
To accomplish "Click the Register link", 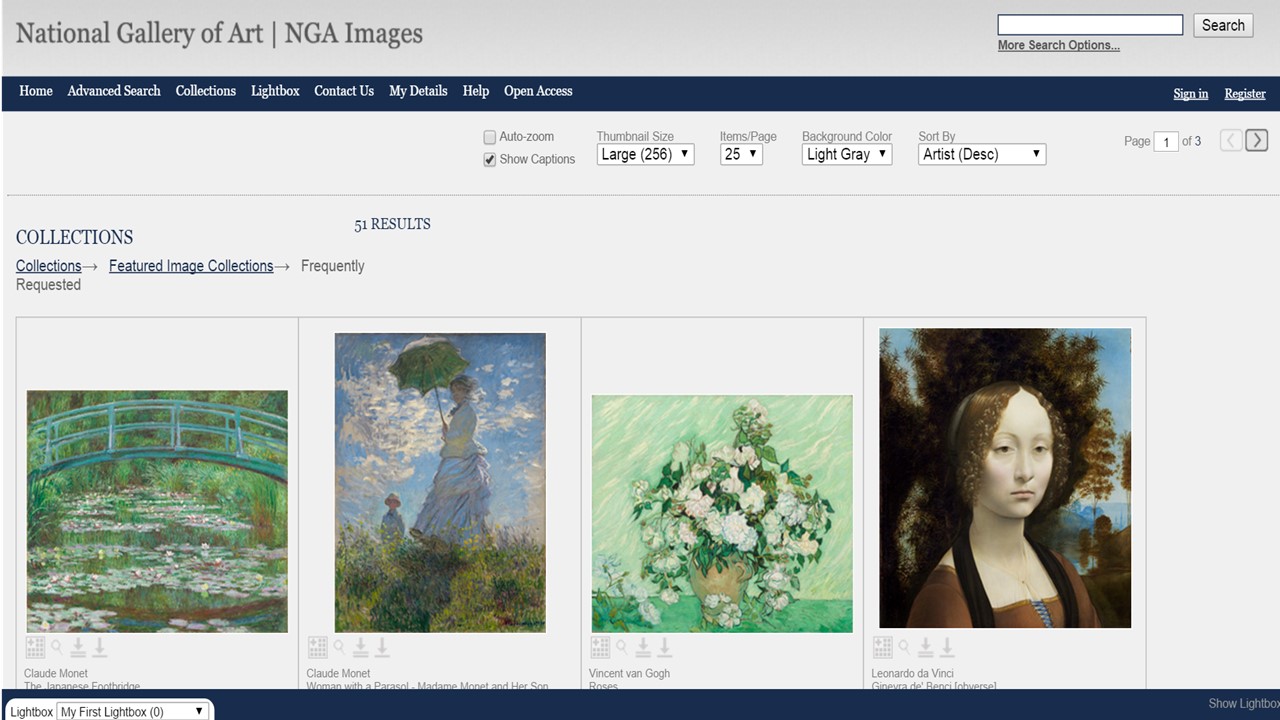I will click(1245, 94).
